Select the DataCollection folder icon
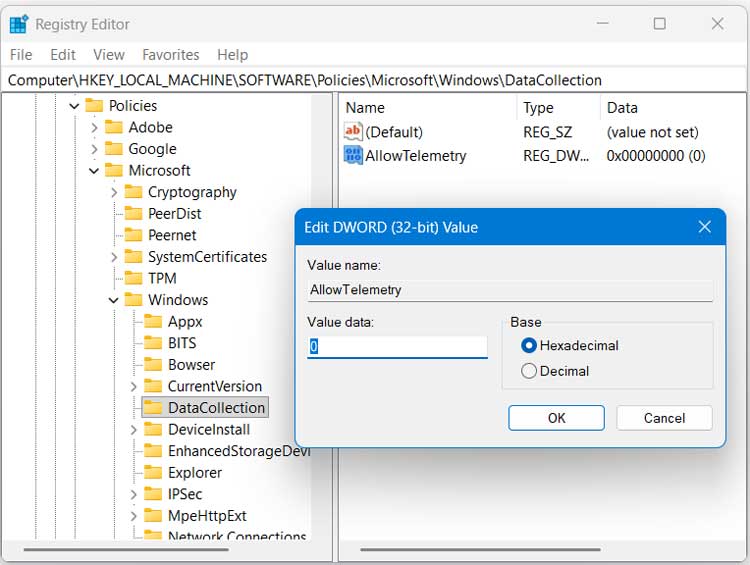Screen dimensions: 750x565 [153, 408]
